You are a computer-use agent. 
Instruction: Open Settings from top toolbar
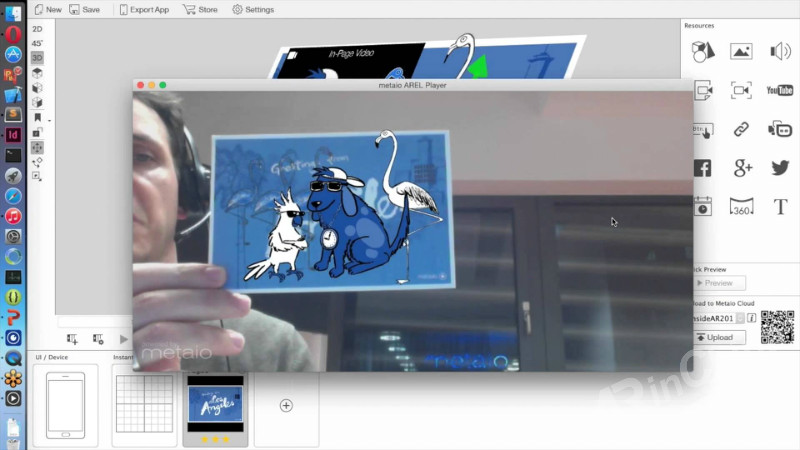click(x=253, y=10)
